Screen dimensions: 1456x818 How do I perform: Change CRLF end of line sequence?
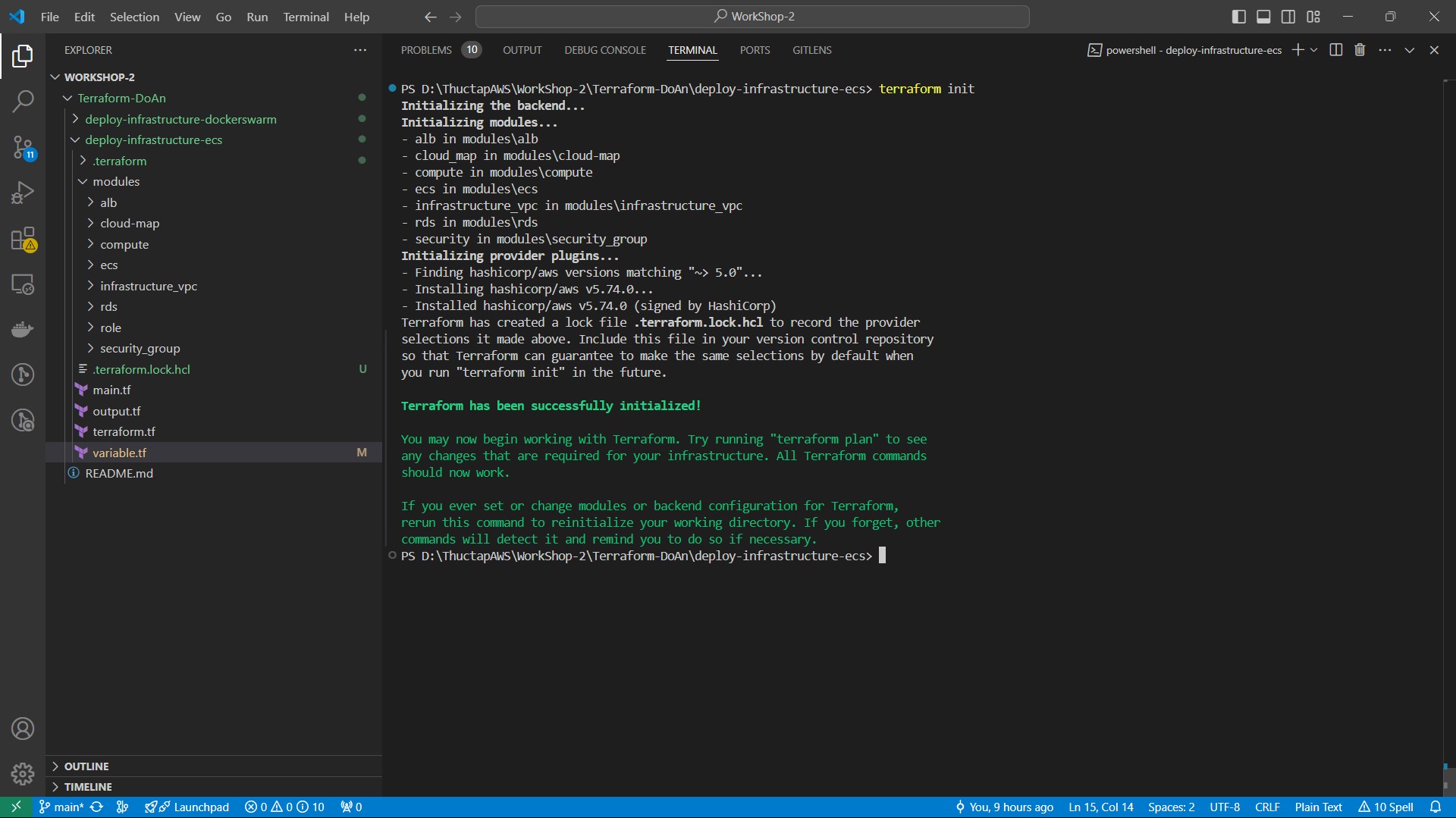tap(1267, 807)
